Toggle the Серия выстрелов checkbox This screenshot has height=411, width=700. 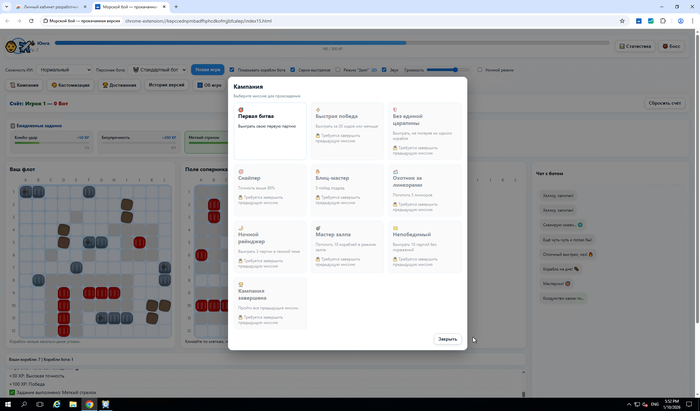click(x=293, y=70)
